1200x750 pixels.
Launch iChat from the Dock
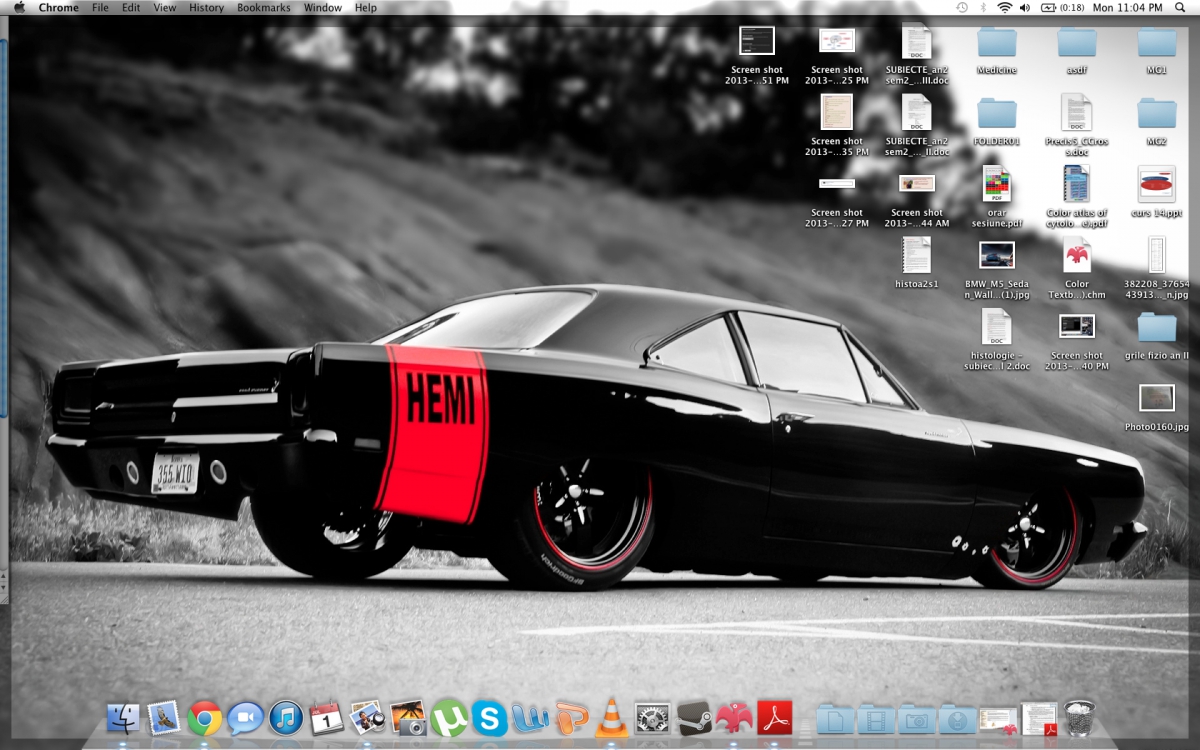click(245, 717)
